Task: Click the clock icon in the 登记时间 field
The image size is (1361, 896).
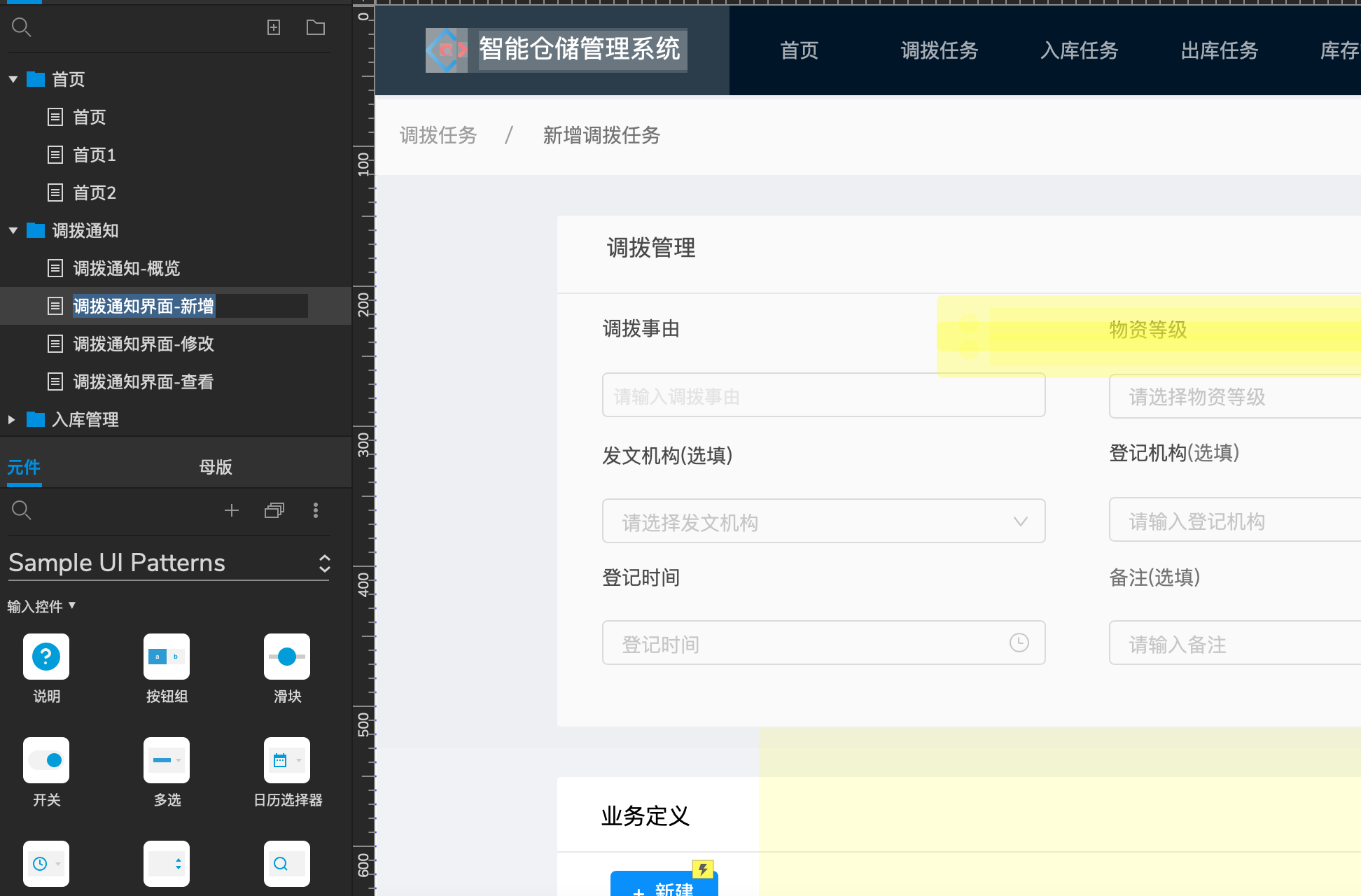Action: pyautogui.click(x=1019, y=643)
